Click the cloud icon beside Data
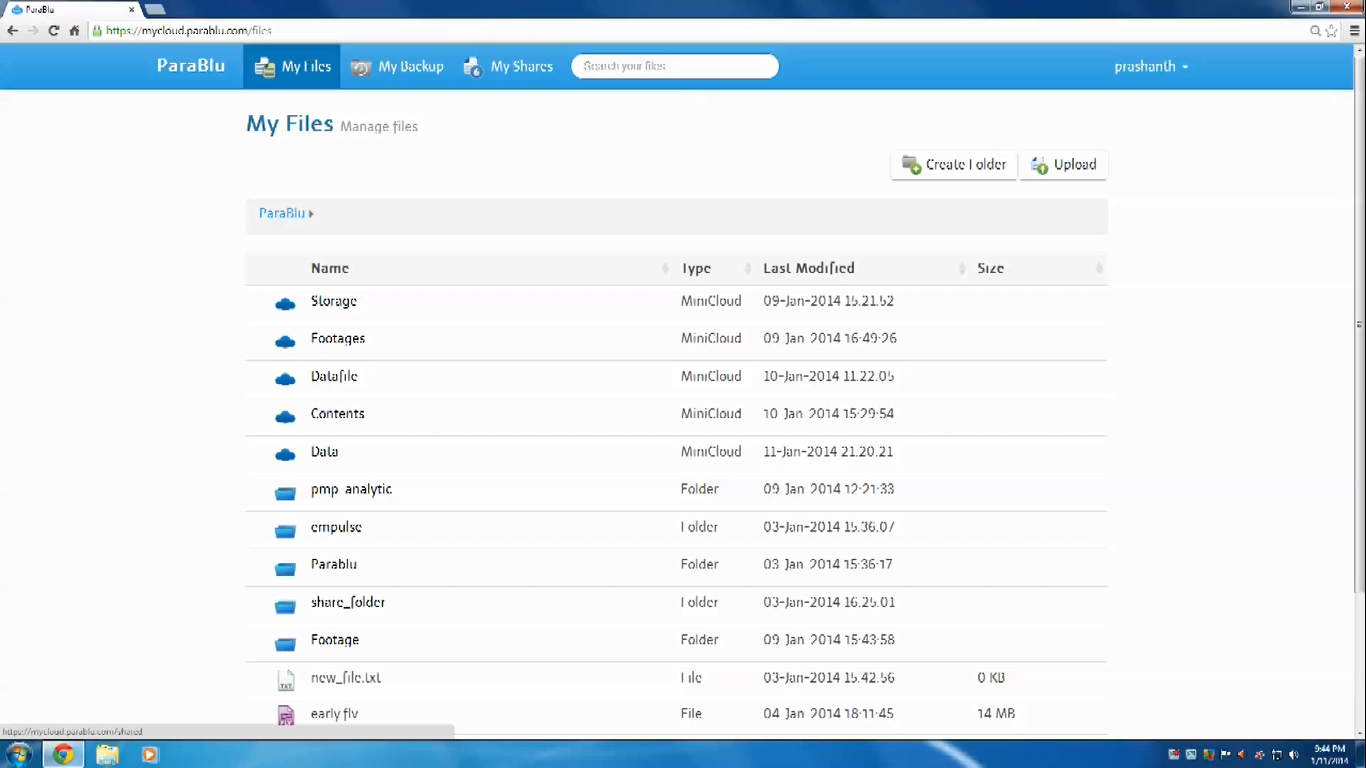 [x=285, y=454]
